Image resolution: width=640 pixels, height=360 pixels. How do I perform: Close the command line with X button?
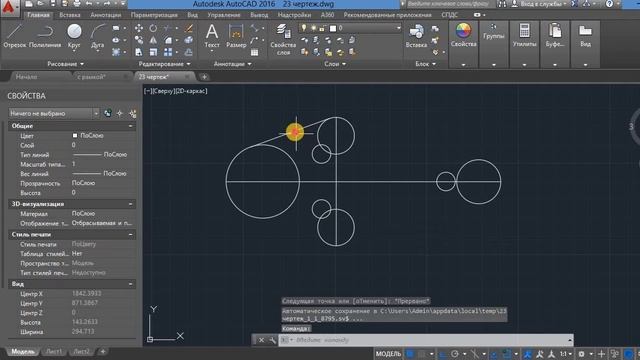pos(261,340)
